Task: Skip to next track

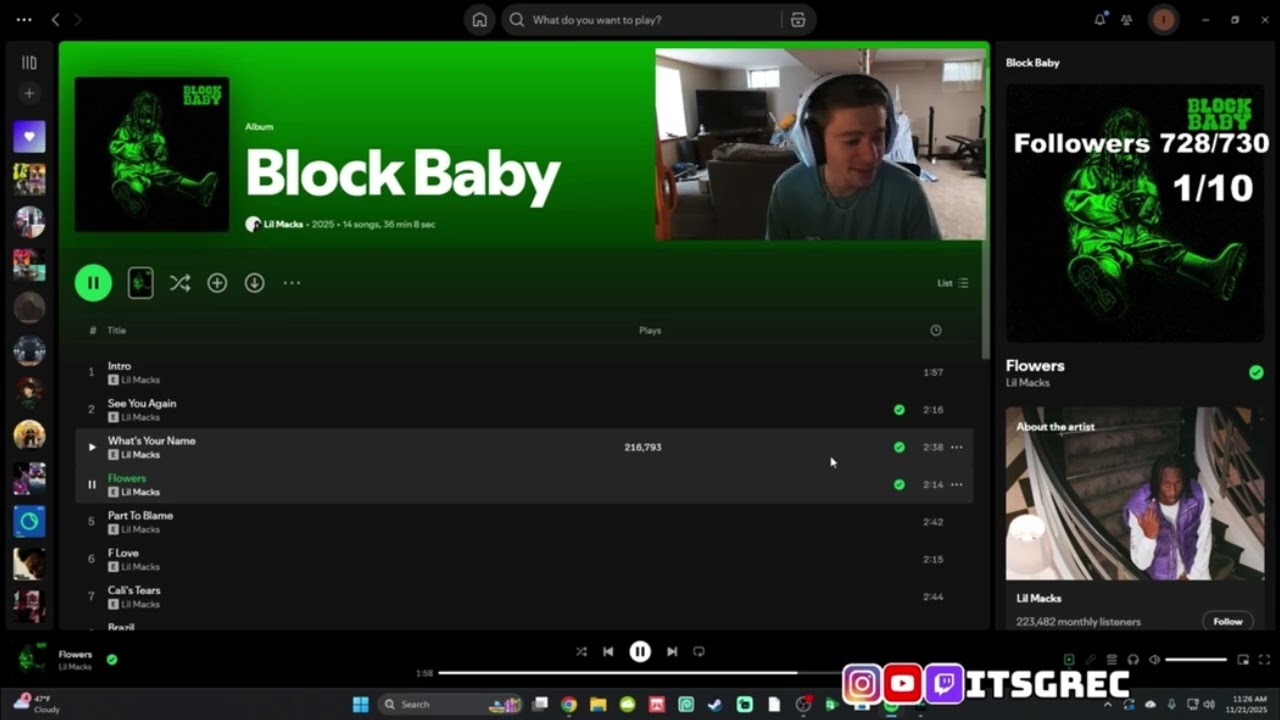Action: tap(672, 651)
